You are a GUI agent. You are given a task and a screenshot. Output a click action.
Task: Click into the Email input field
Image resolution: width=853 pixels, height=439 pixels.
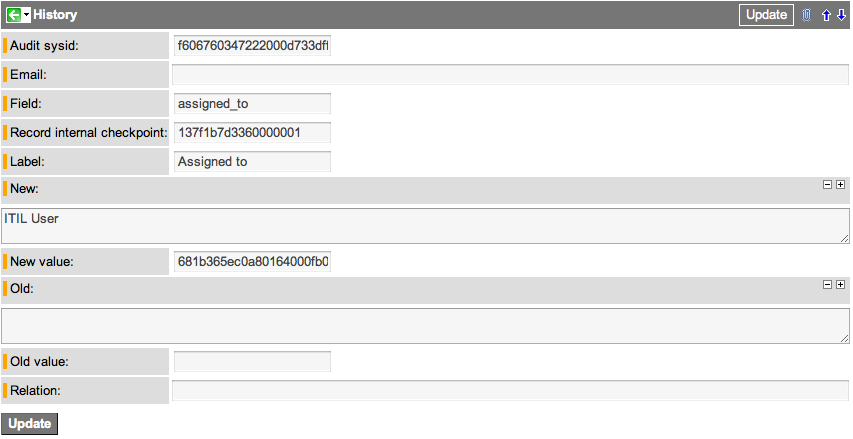[x=510, y=75]
